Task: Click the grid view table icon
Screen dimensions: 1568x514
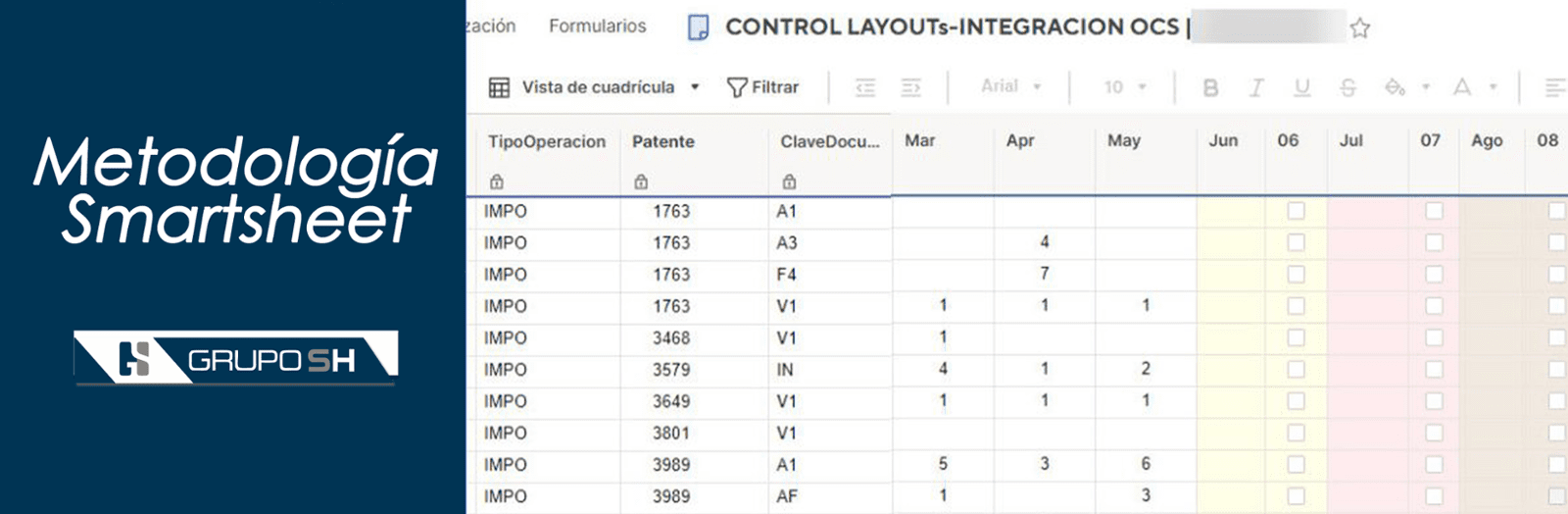Action: (499, 87)
